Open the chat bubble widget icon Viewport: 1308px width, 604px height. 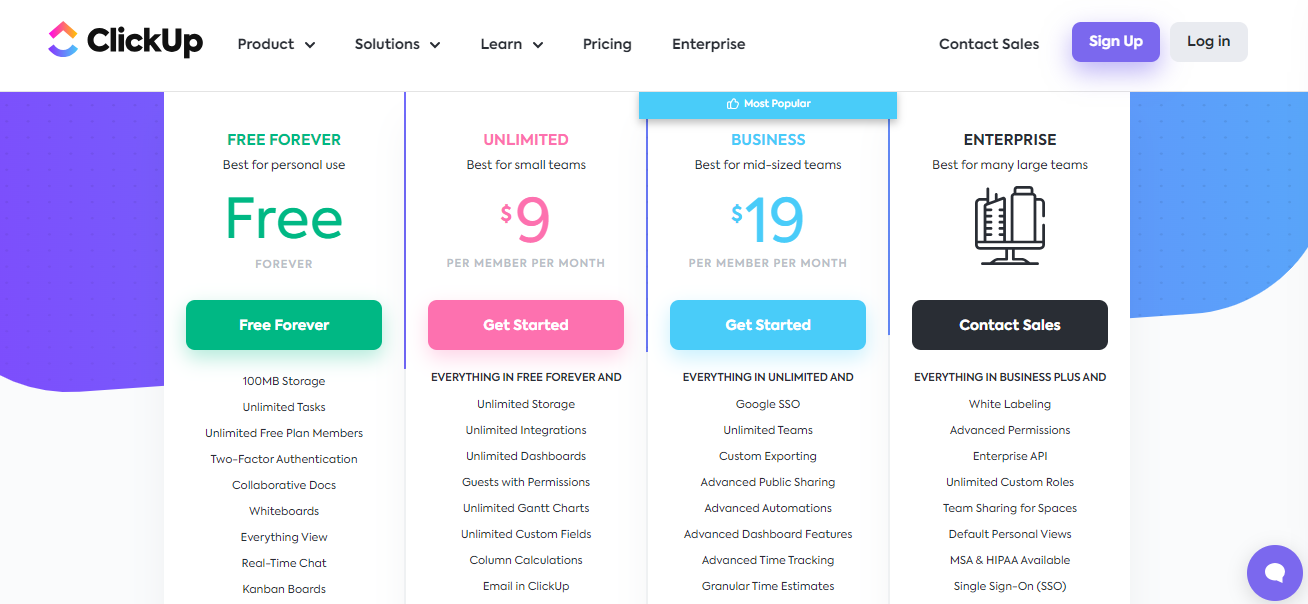click(x=1274, y=572)
